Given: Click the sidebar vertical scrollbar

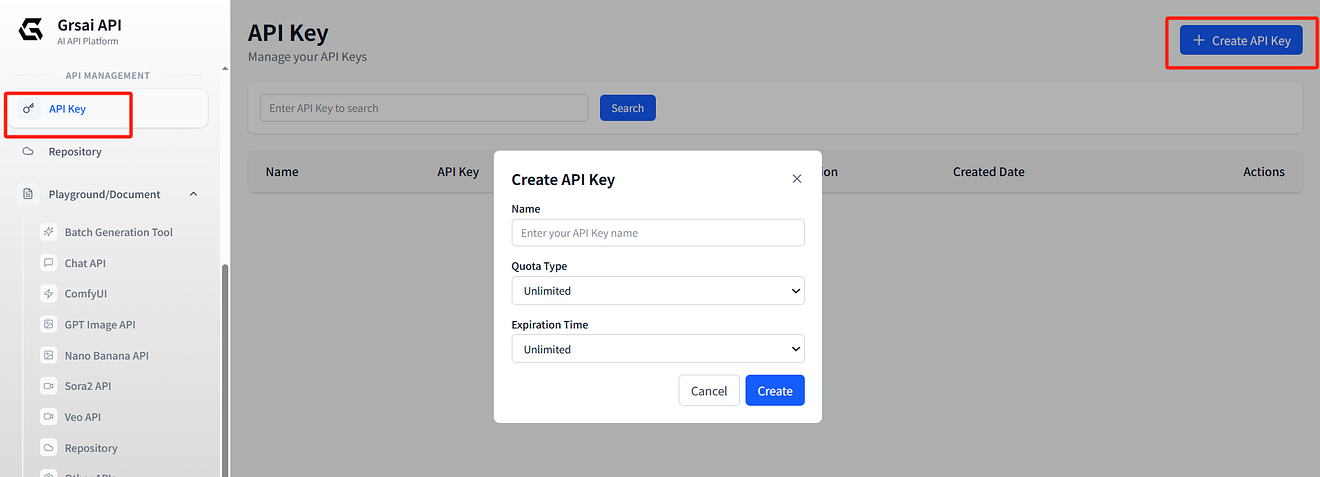Looking at the screenshot, I should 225,370.
